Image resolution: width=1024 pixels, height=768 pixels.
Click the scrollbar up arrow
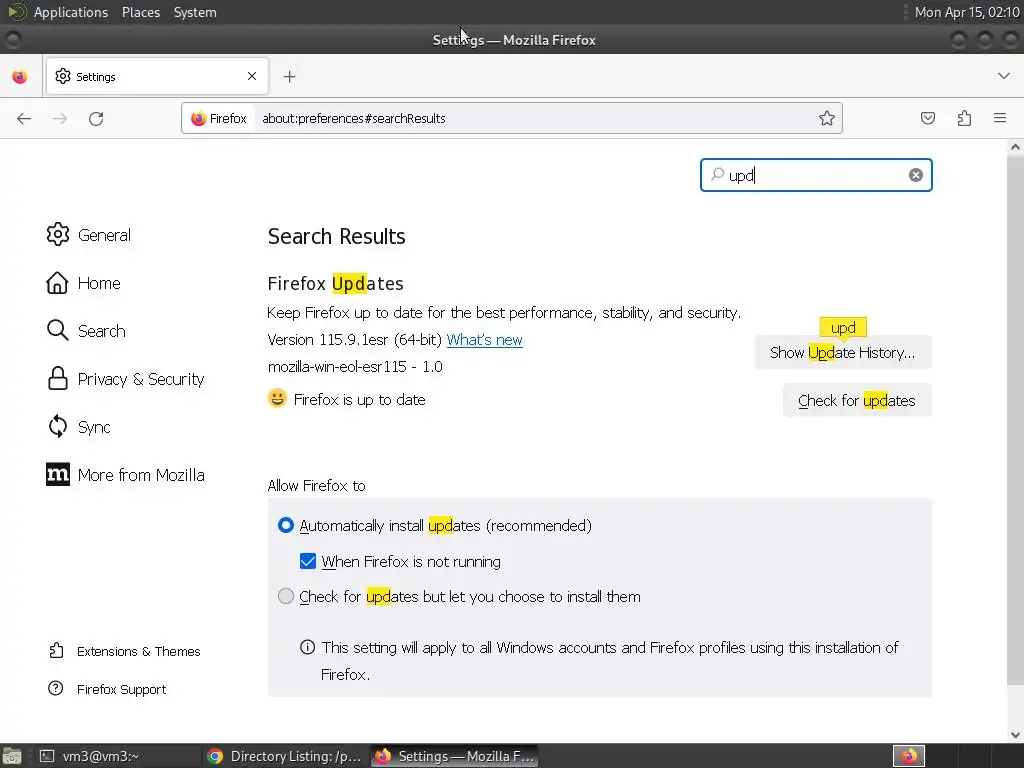(x=1015, y=147)
